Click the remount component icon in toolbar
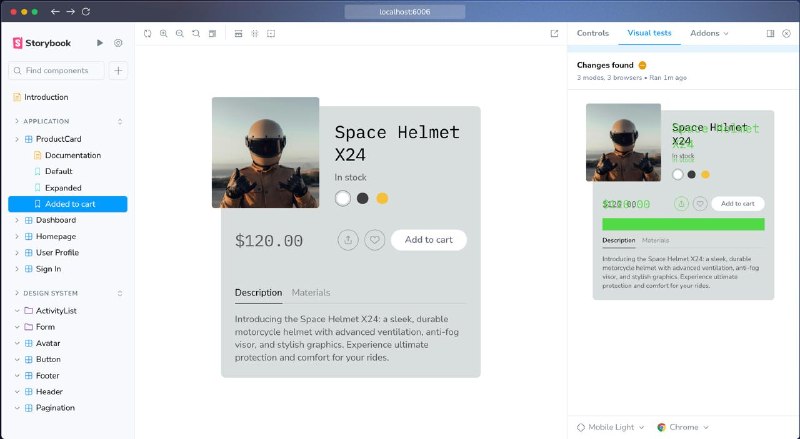 coord(147,34)
